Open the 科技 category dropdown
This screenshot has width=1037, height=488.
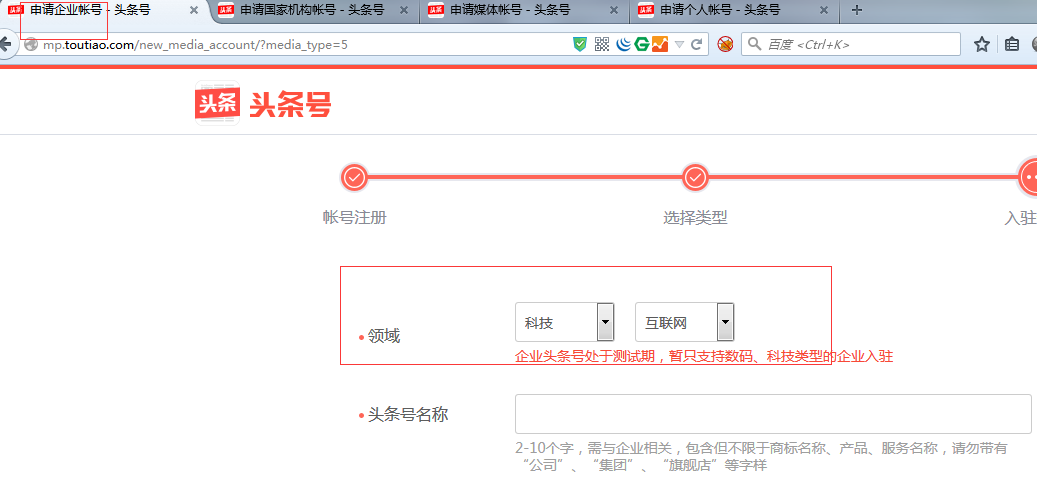[x=564, y=323]
